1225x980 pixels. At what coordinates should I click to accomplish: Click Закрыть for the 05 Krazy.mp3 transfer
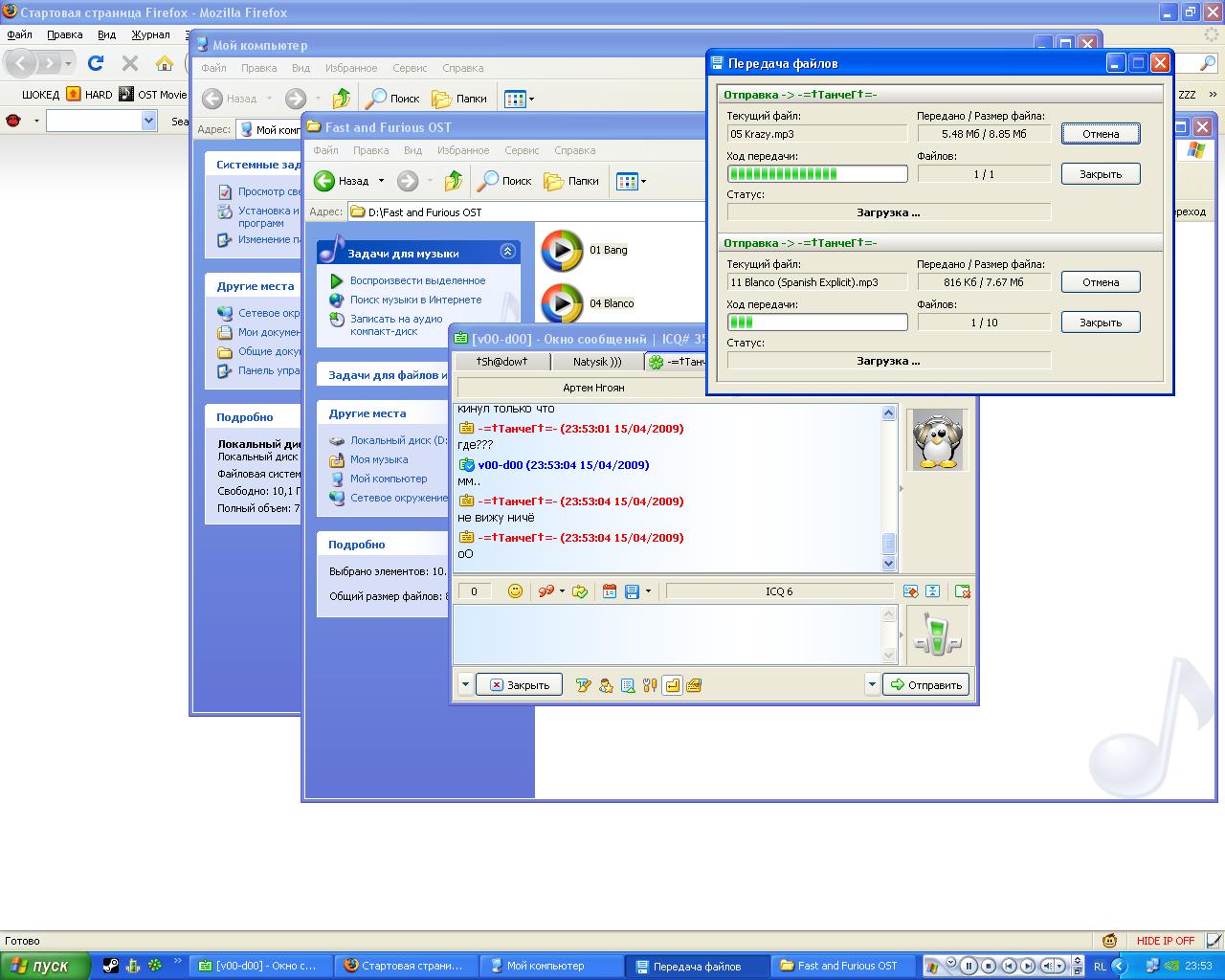[x=1101, y=174]
